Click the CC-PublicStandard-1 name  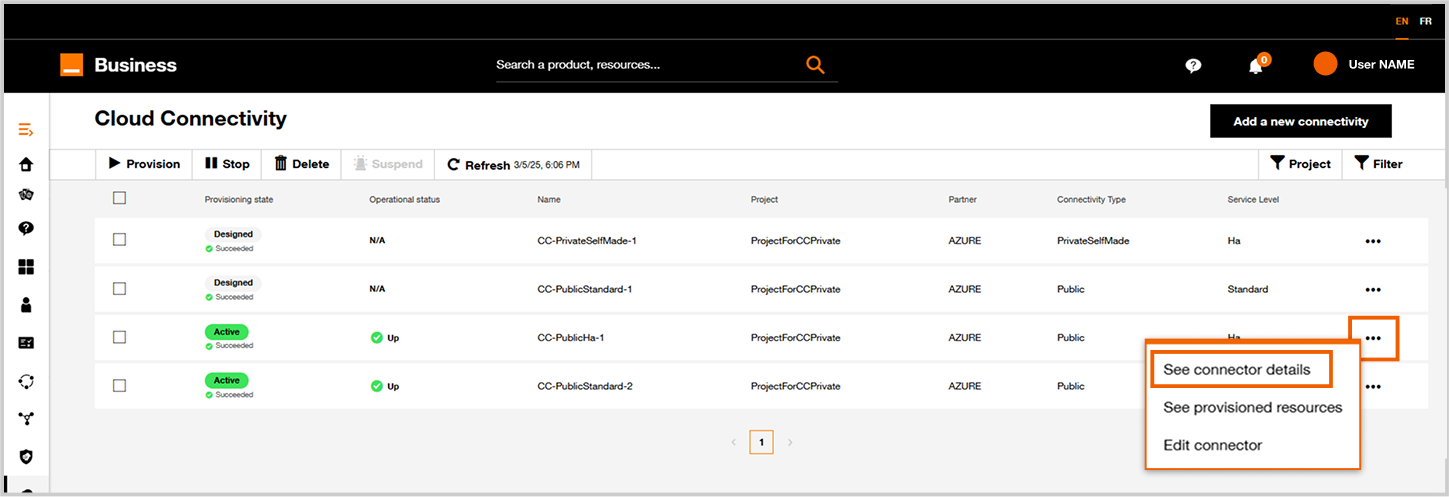tap(584, 290)
